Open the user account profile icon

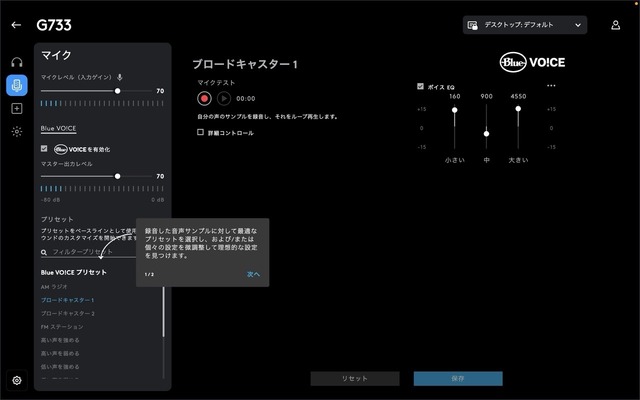point(616,25)
